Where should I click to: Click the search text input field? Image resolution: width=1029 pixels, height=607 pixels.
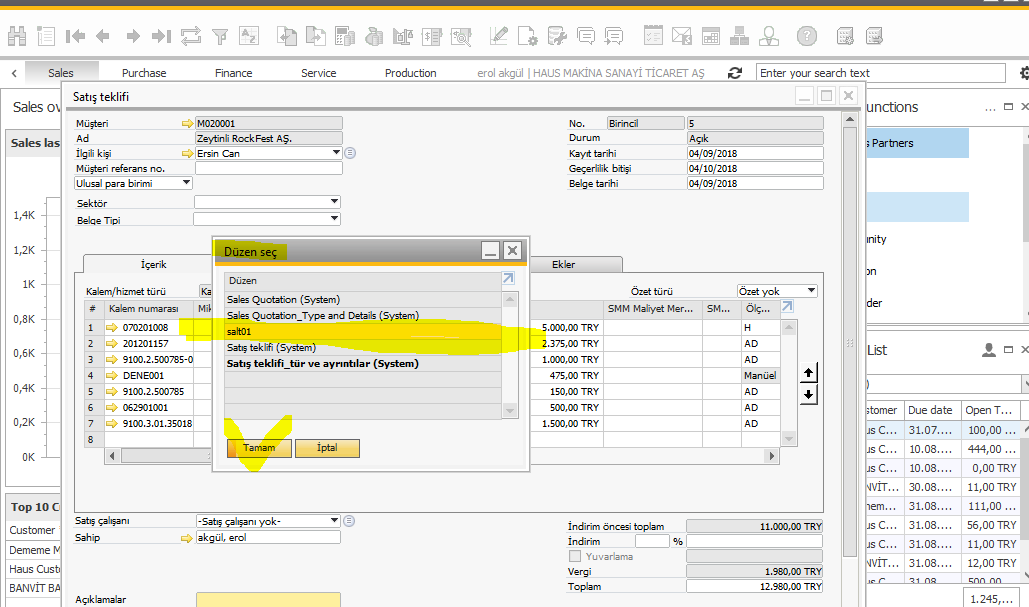click(x=880, y=73)
